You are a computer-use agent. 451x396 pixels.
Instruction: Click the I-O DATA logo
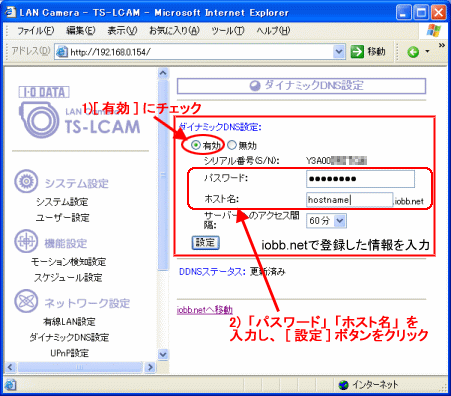click(44, 92)
